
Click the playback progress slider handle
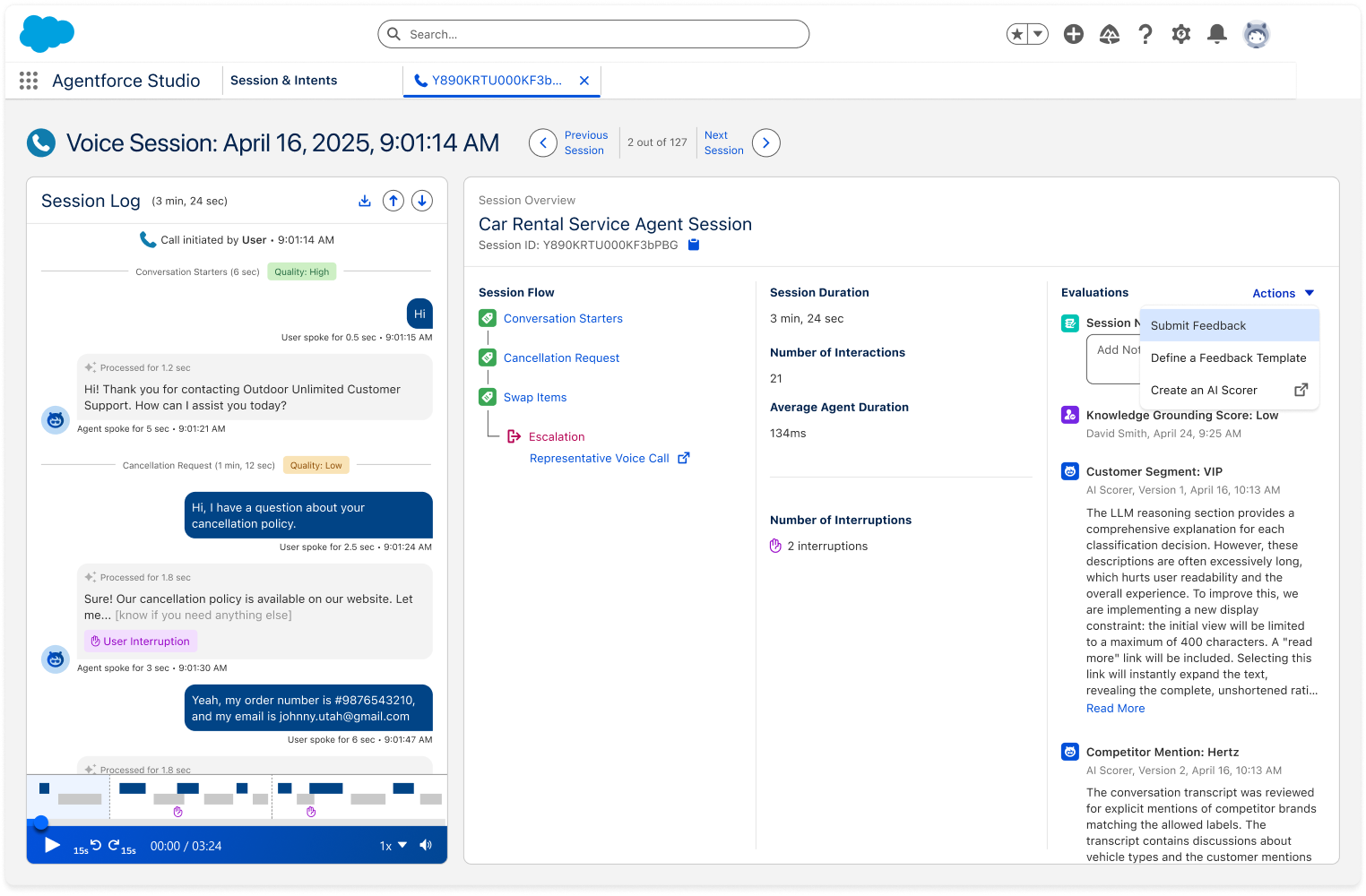pos(41,823)
